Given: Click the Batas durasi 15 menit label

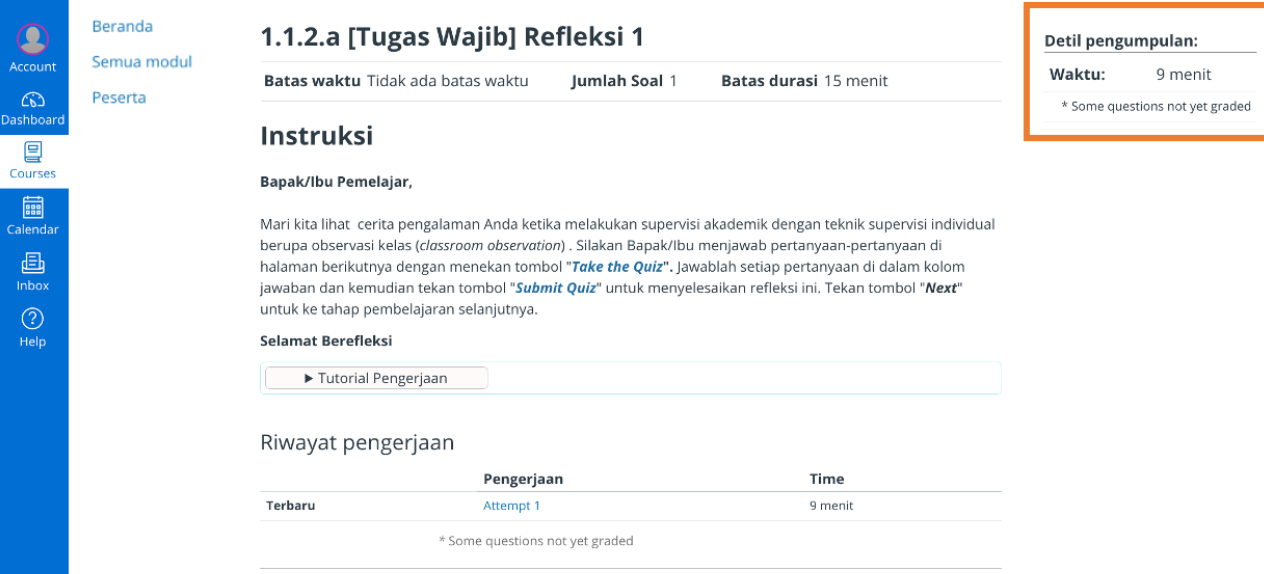Looking at the screenshot, I should 804,81.
